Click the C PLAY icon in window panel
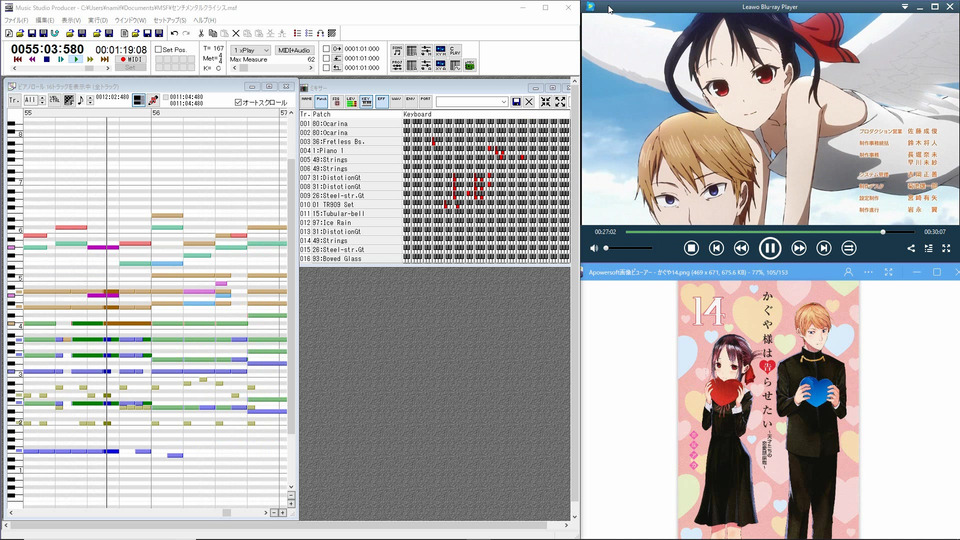 pyautogui.click(x=455, y=50)
